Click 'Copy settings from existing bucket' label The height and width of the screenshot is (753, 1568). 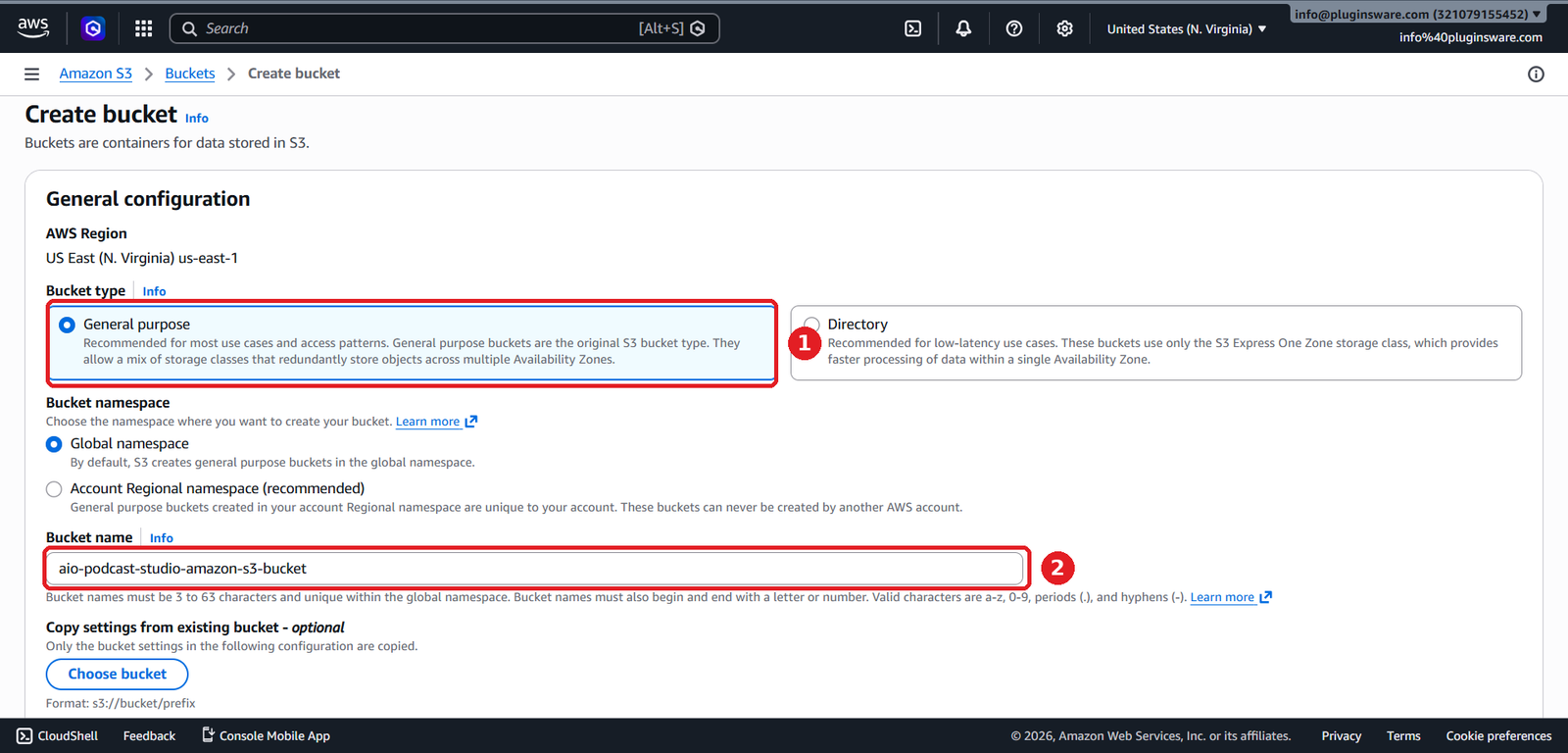[195, 627]
